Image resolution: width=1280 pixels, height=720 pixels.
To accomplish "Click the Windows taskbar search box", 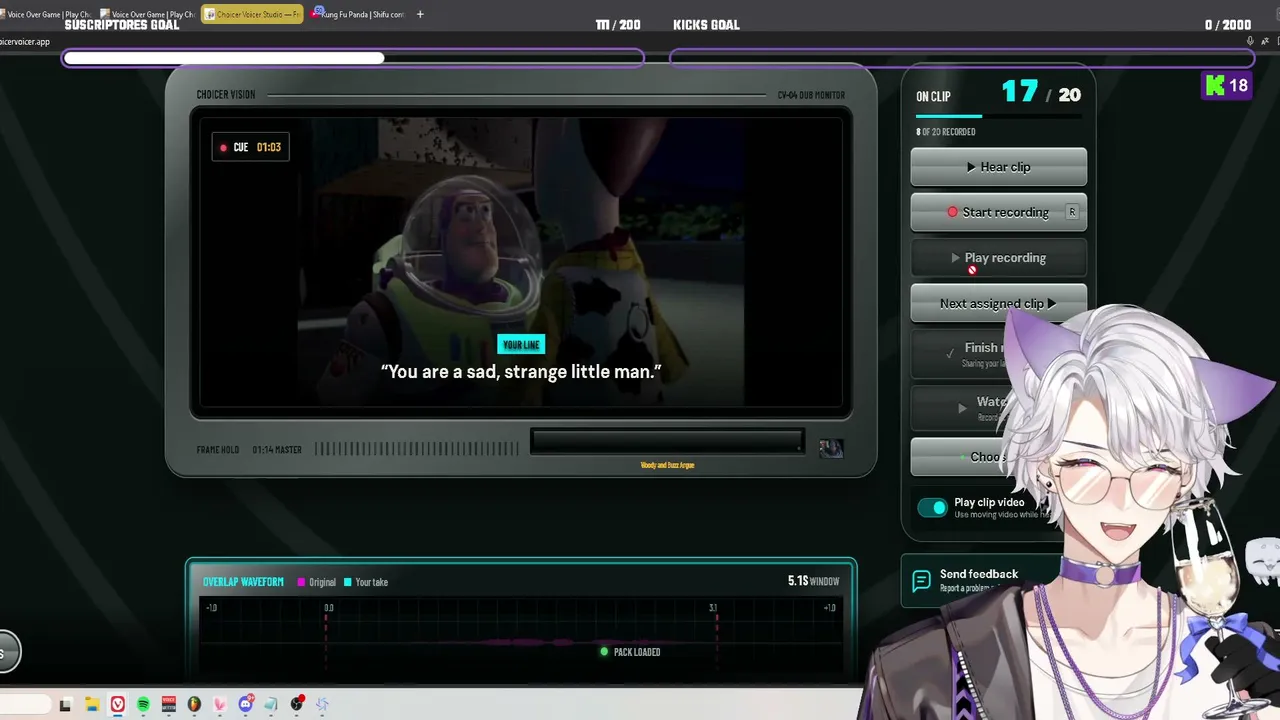I will click(25, 704).
